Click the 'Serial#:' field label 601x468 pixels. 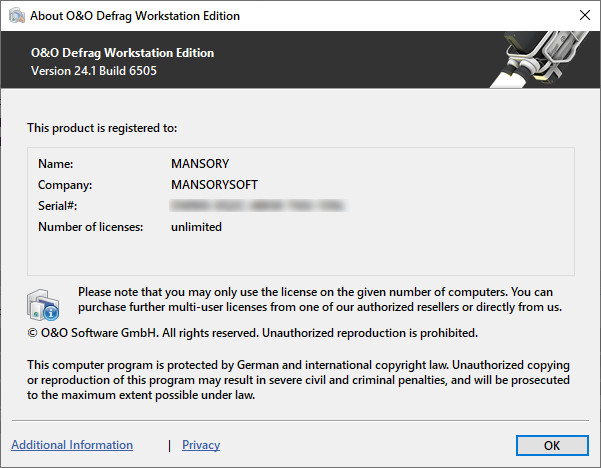tap(58, 206)
